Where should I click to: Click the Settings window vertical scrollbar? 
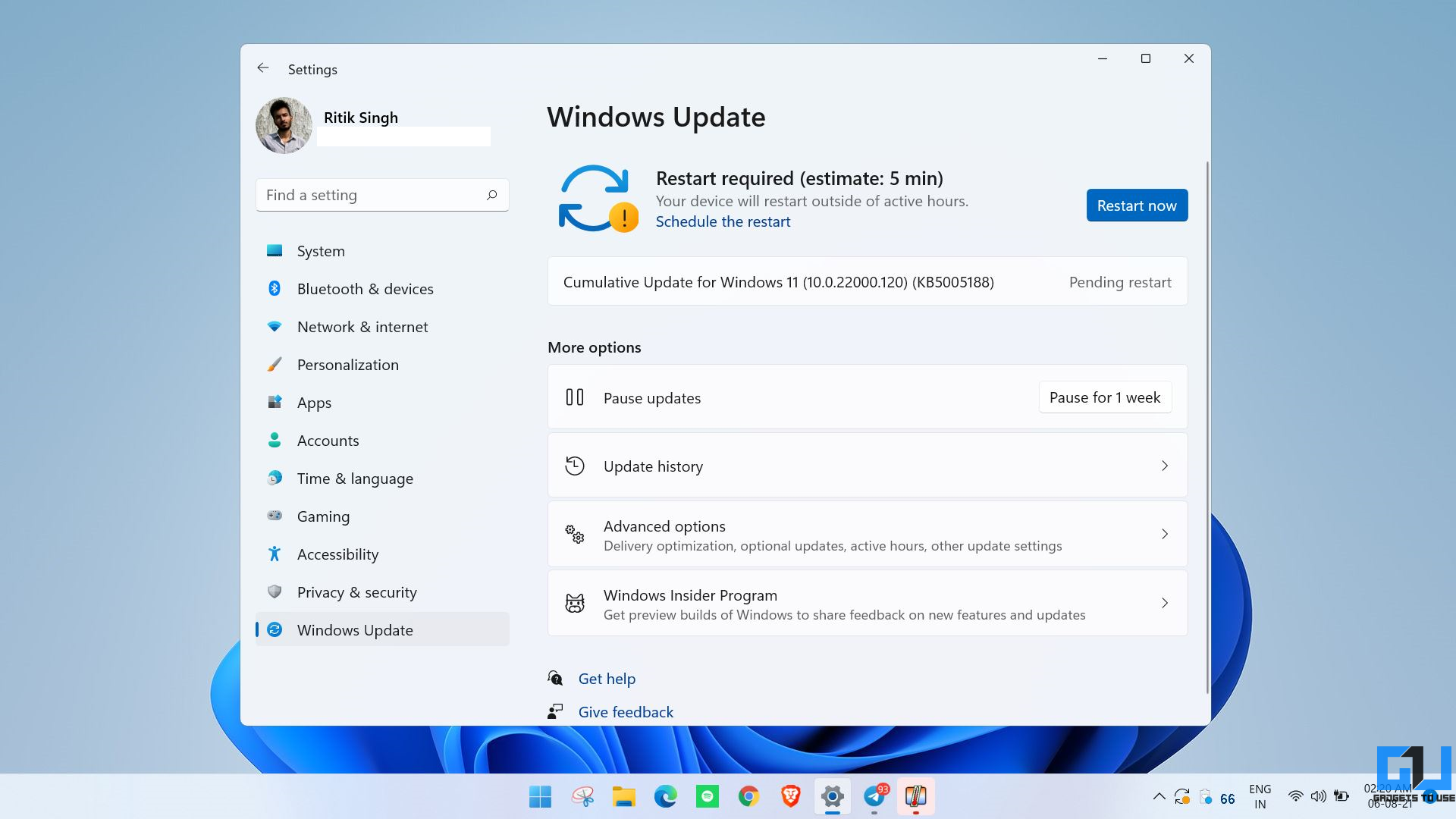[1207, 427]
